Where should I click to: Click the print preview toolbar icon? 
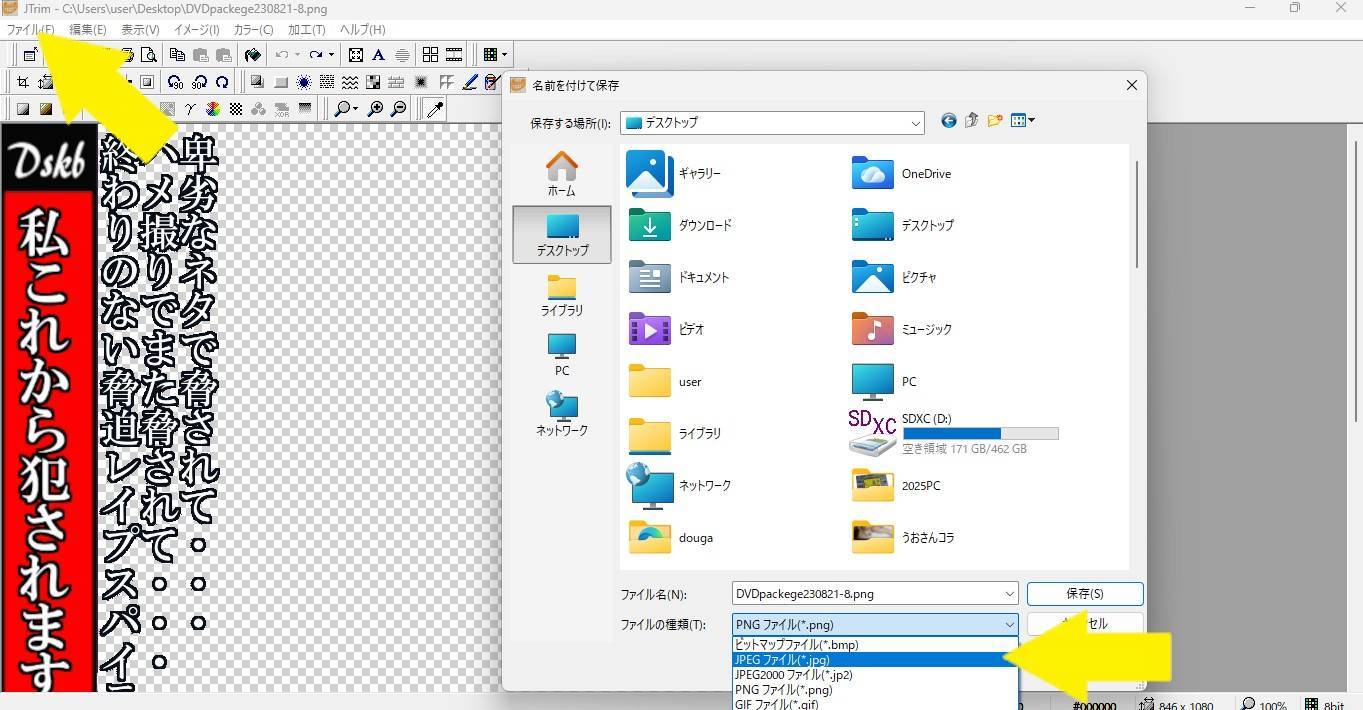coord(149,55)
